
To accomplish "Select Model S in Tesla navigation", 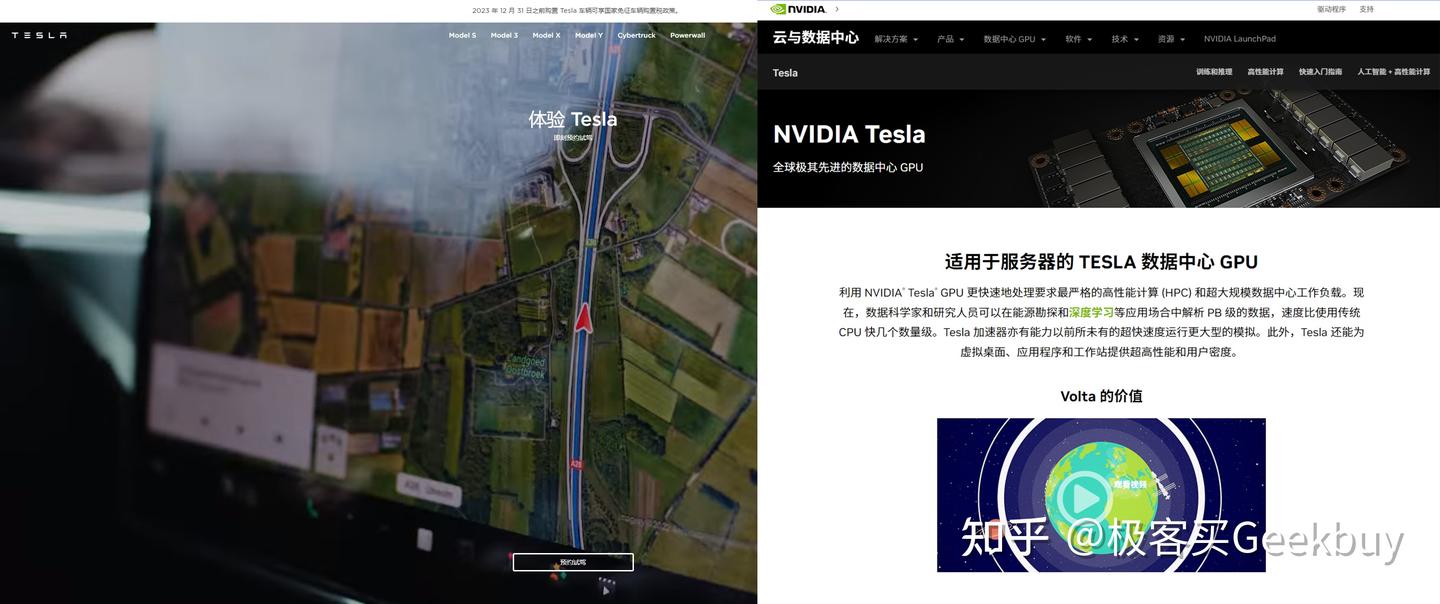I will coord(462,35).
